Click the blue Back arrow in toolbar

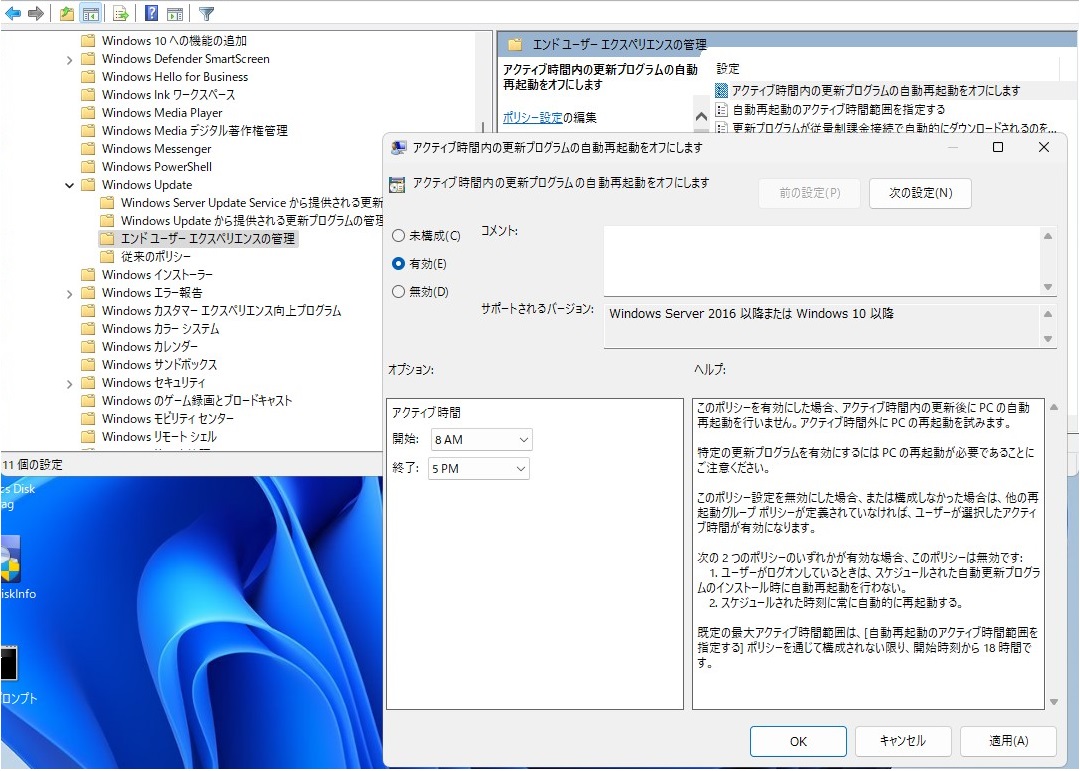(x=13, y=13)
